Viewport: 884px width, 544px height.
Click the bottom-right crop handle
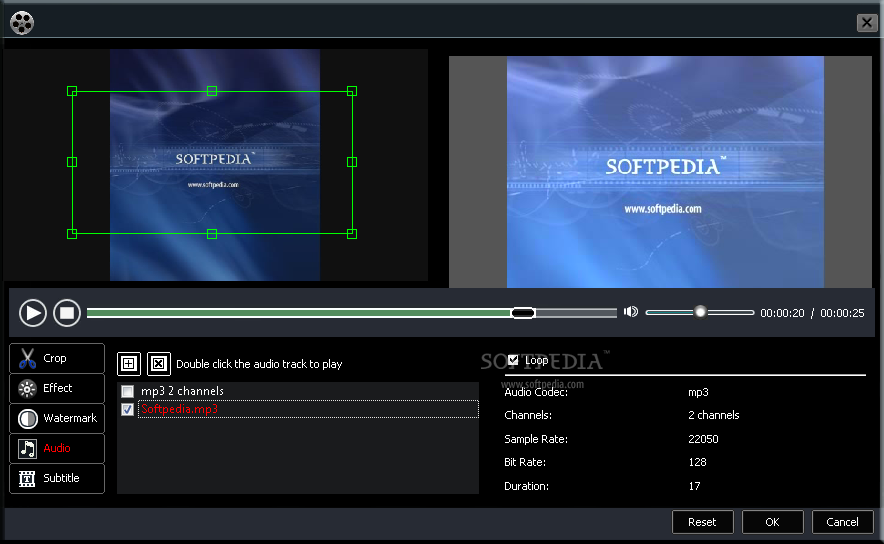click(x=352, y=234)
